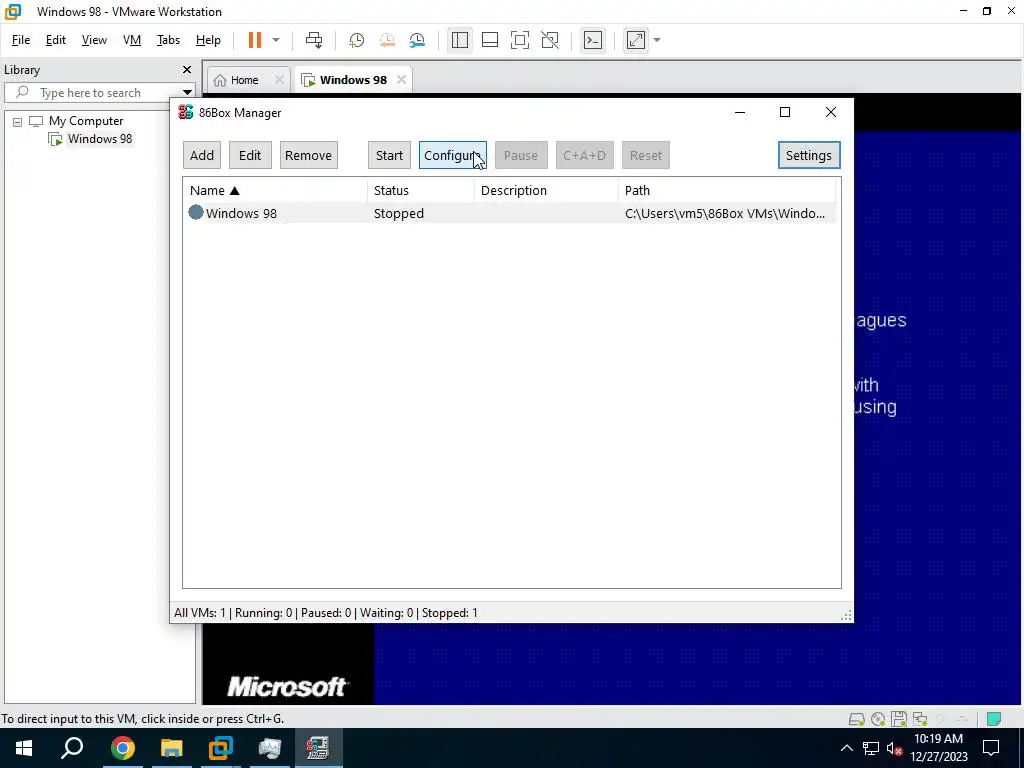
Task: Click the 86Box Manager taskbar icon
Action: (x=318, y=748)
